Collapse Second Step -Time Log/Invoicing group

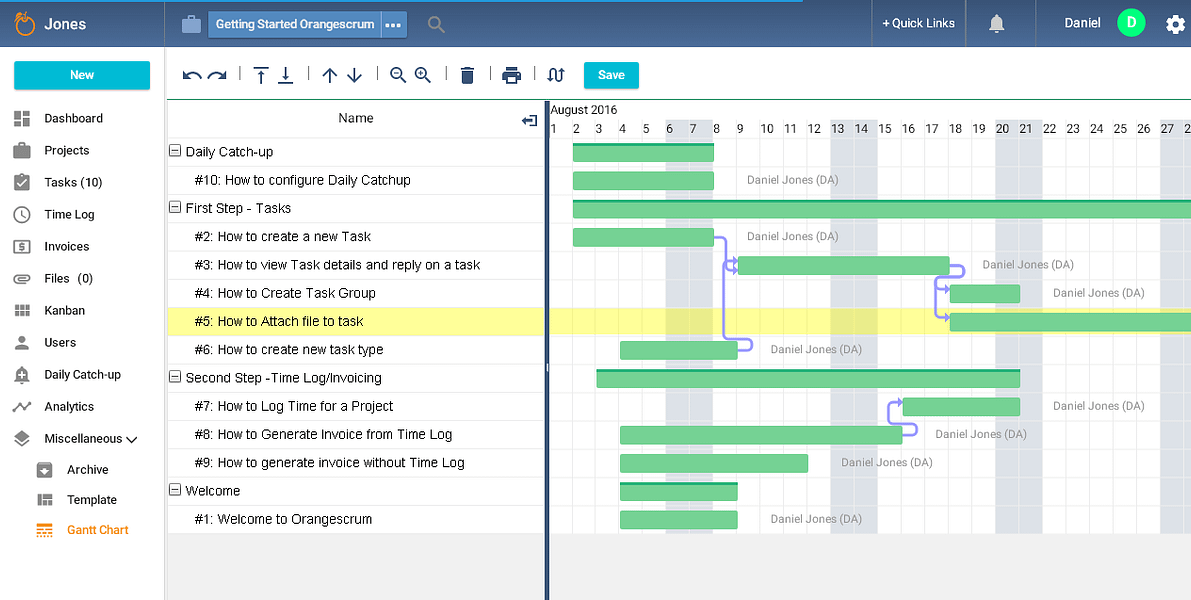click(x=175, y=377)
